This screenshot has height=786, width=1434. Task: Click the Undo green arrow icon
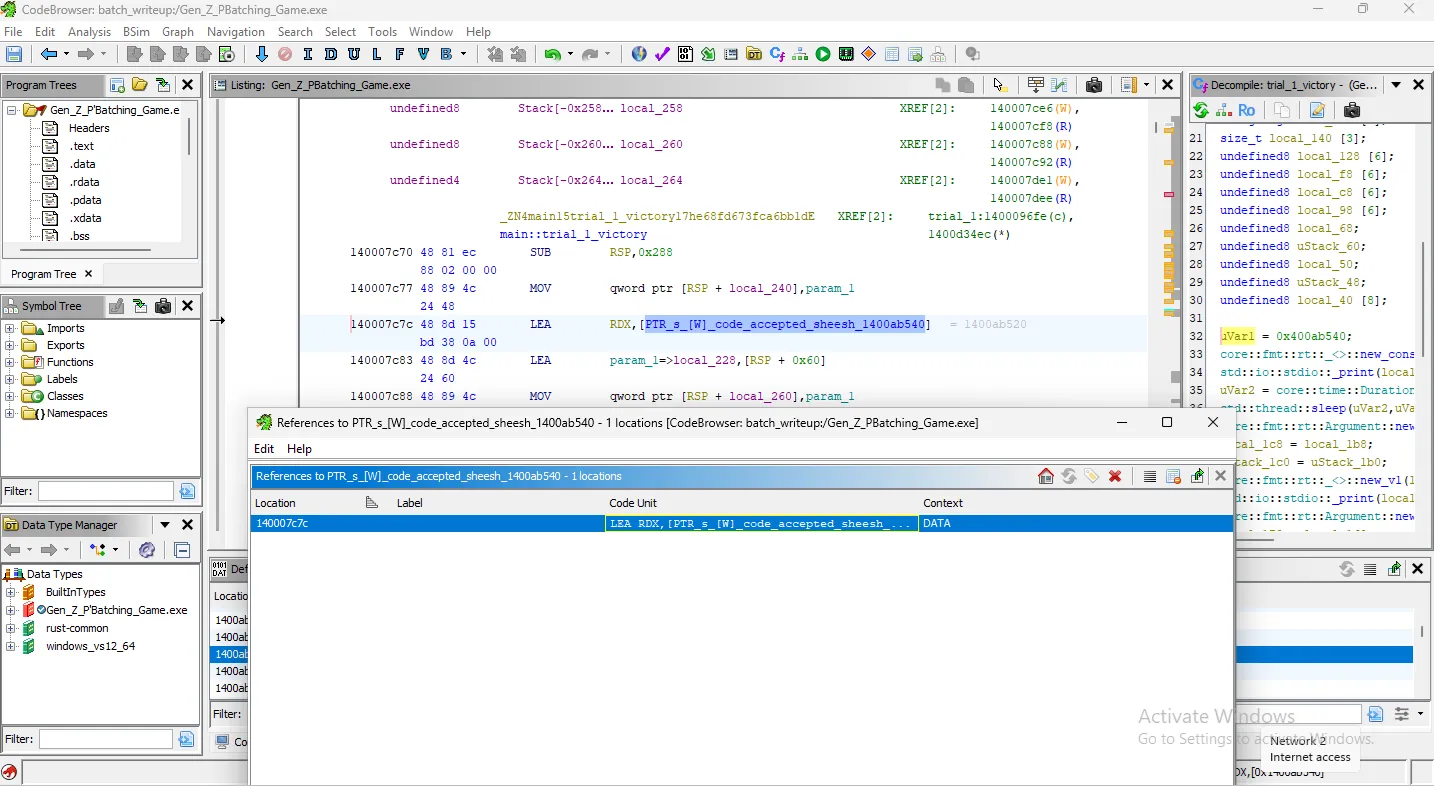pyautogui.click(x=552, y=54)
